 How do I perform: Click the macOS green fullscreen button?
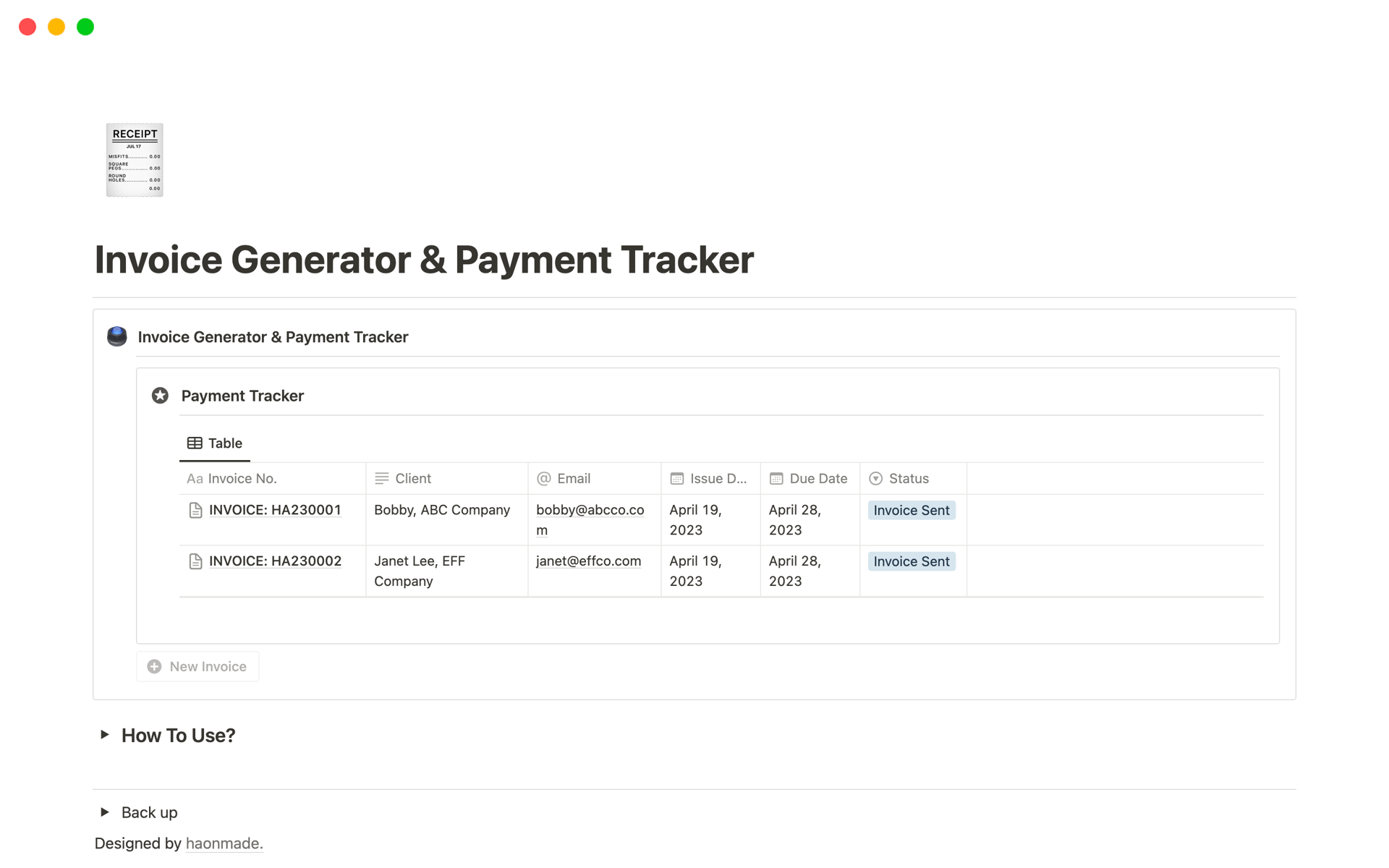point(85,27)
